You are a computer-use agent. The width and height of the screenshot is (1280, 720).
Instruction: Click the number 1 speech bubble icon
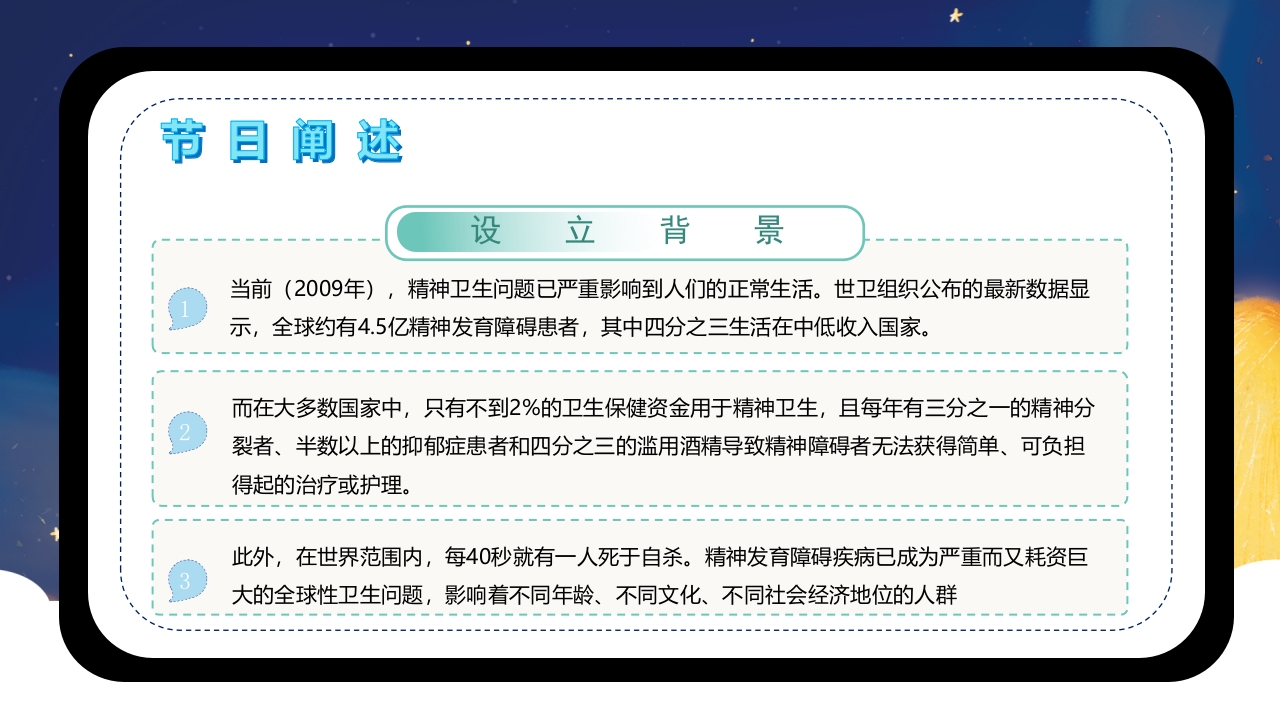tap(187, 309)
